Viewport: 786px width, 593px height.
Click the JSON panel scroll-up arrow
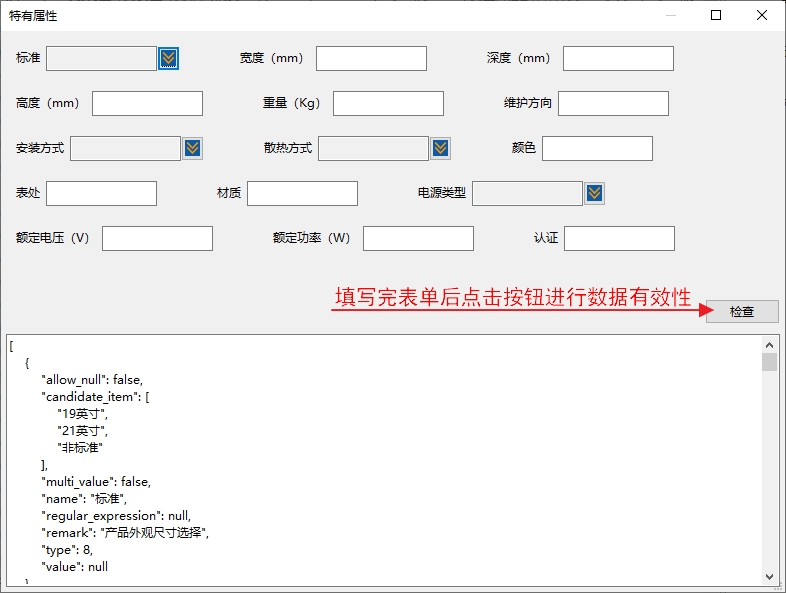coord(769,343)
